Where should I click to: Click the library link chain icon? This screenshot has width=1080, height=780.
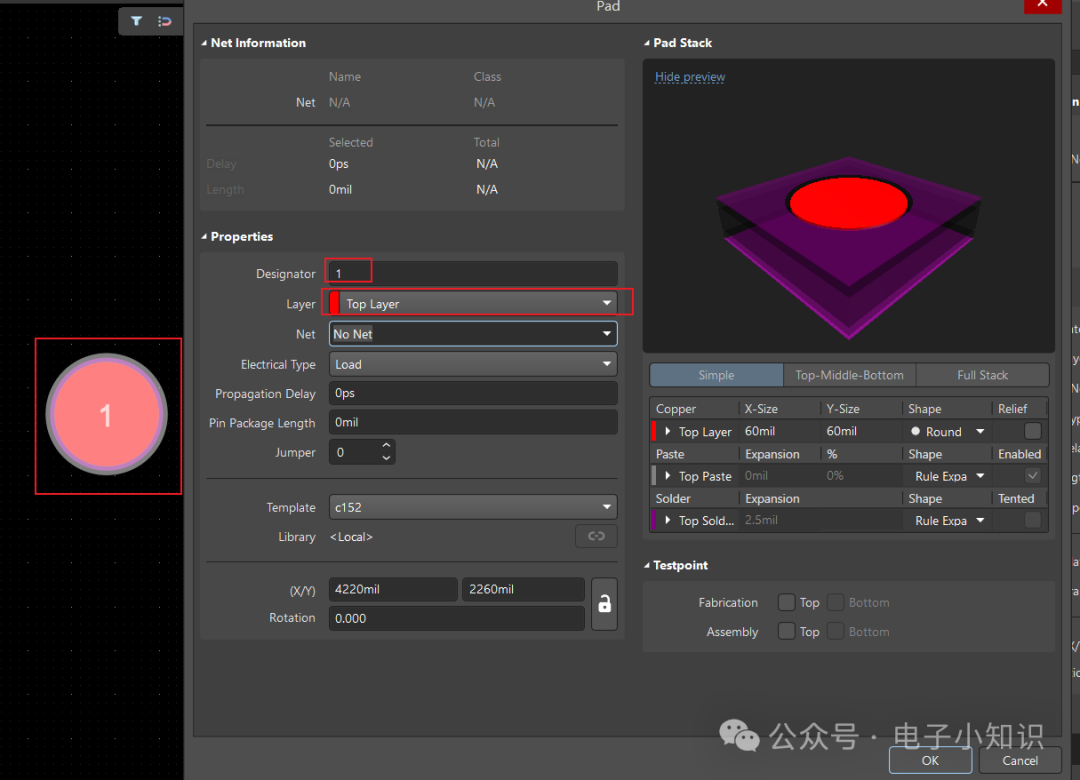(596, 536)
